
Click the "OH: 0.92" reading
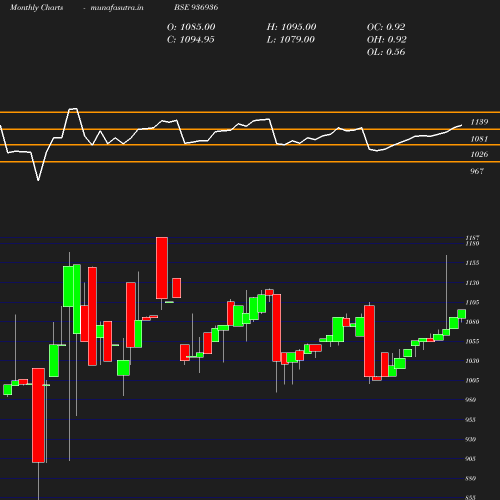tap(387, 39)
